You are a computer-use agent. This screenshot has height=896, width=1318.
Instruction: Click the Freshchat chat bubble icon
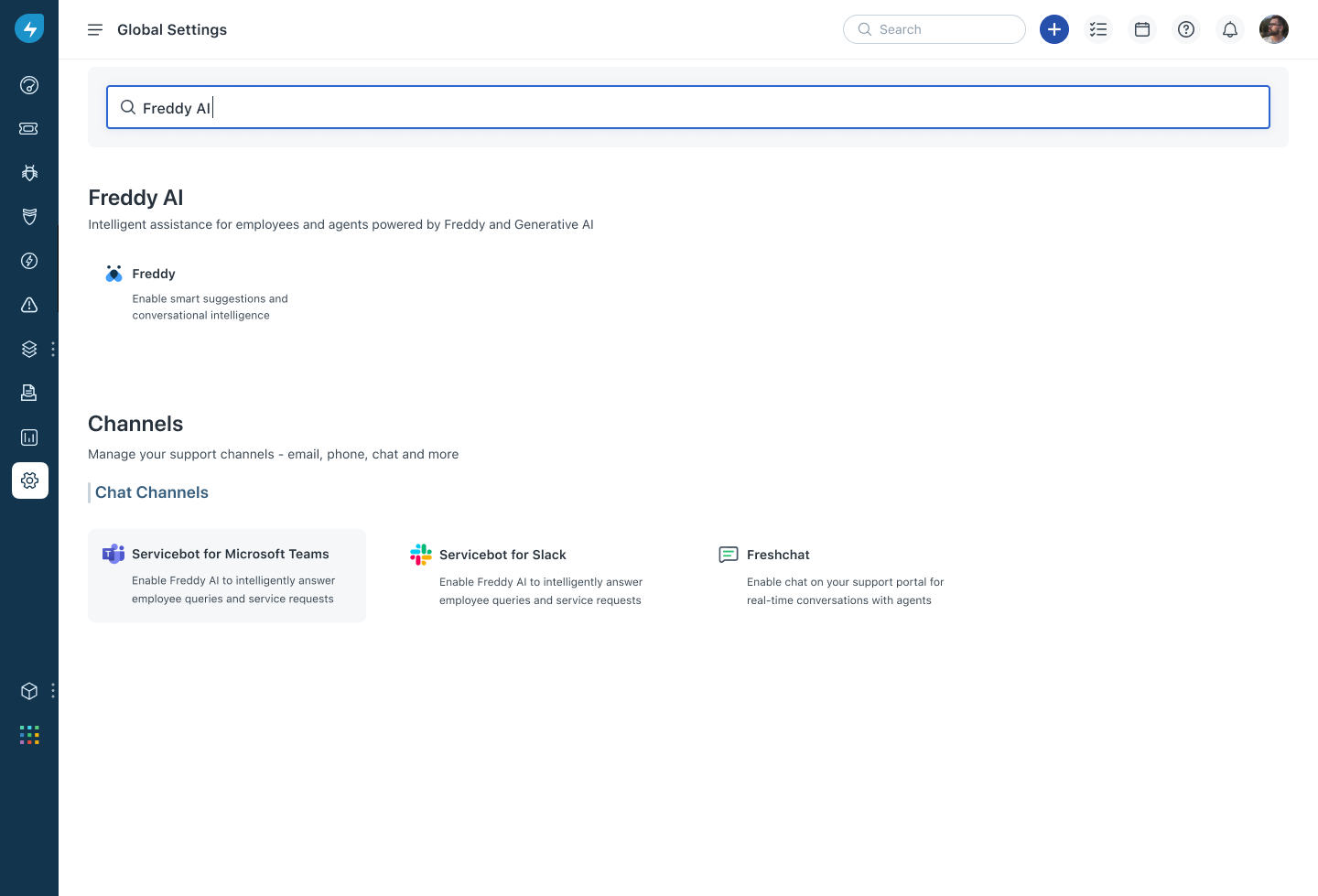point(729,555)
